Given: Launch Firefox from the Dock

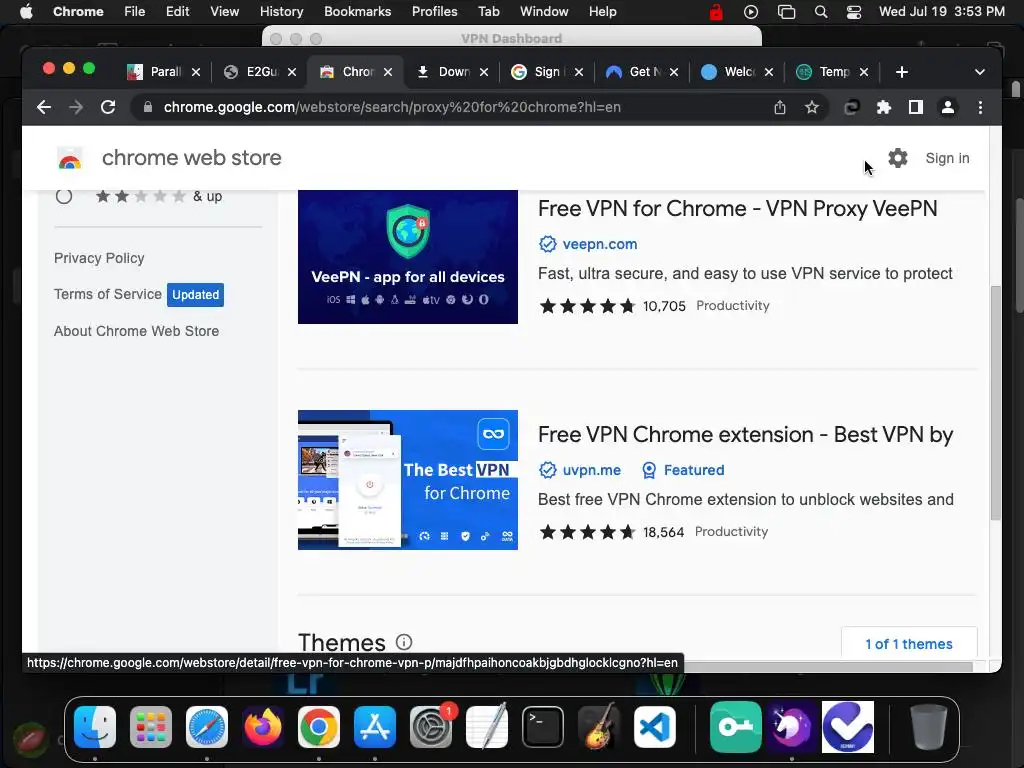Looking at the screenshot, I should click(x=263, y=726).
